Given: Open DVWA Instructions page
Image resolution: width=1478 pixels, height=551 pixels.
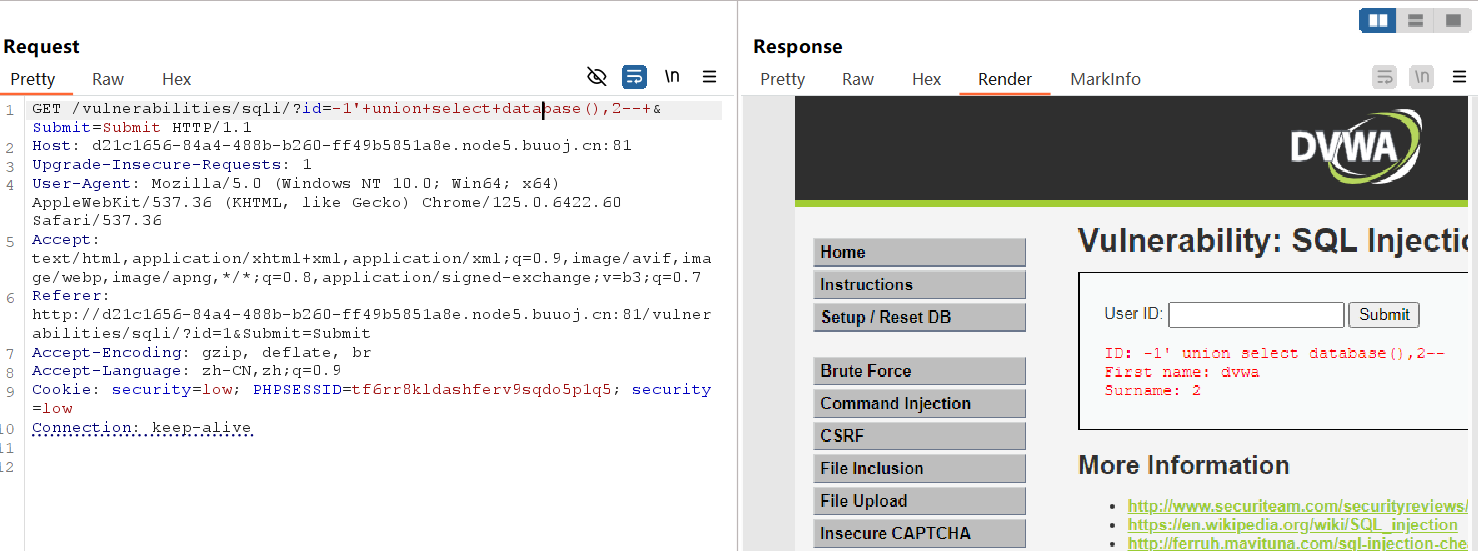Looking at the screenshot, I should point(919,285).
